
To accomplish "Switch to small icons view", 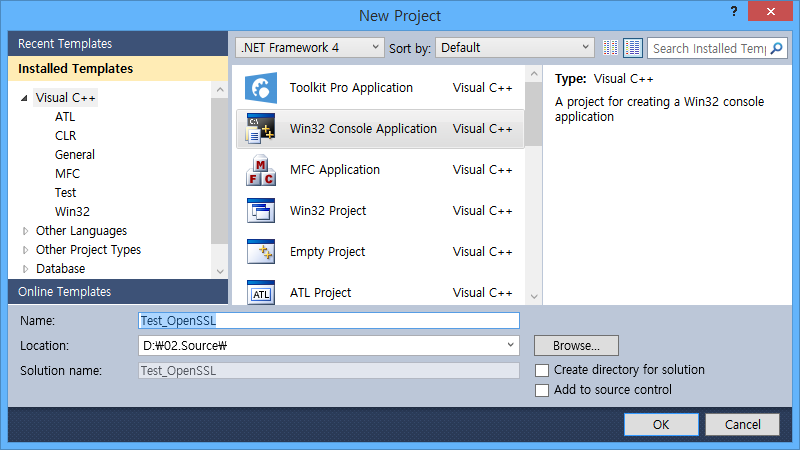I will pos(610,48).
